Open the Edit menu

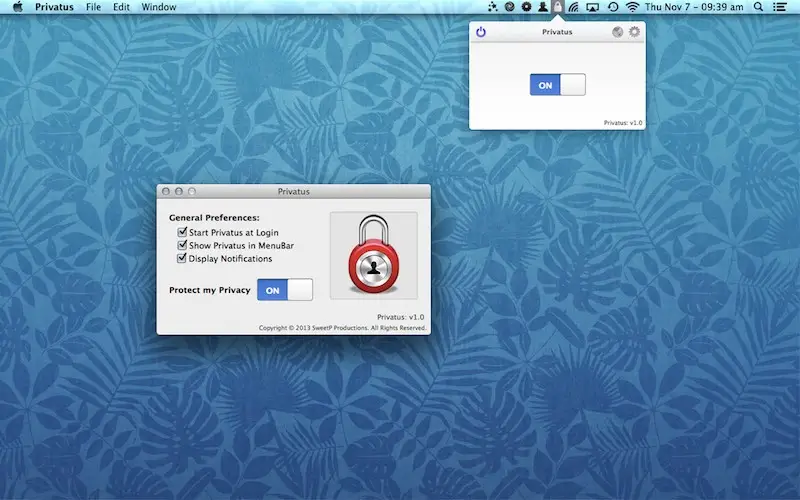(121, 7)
